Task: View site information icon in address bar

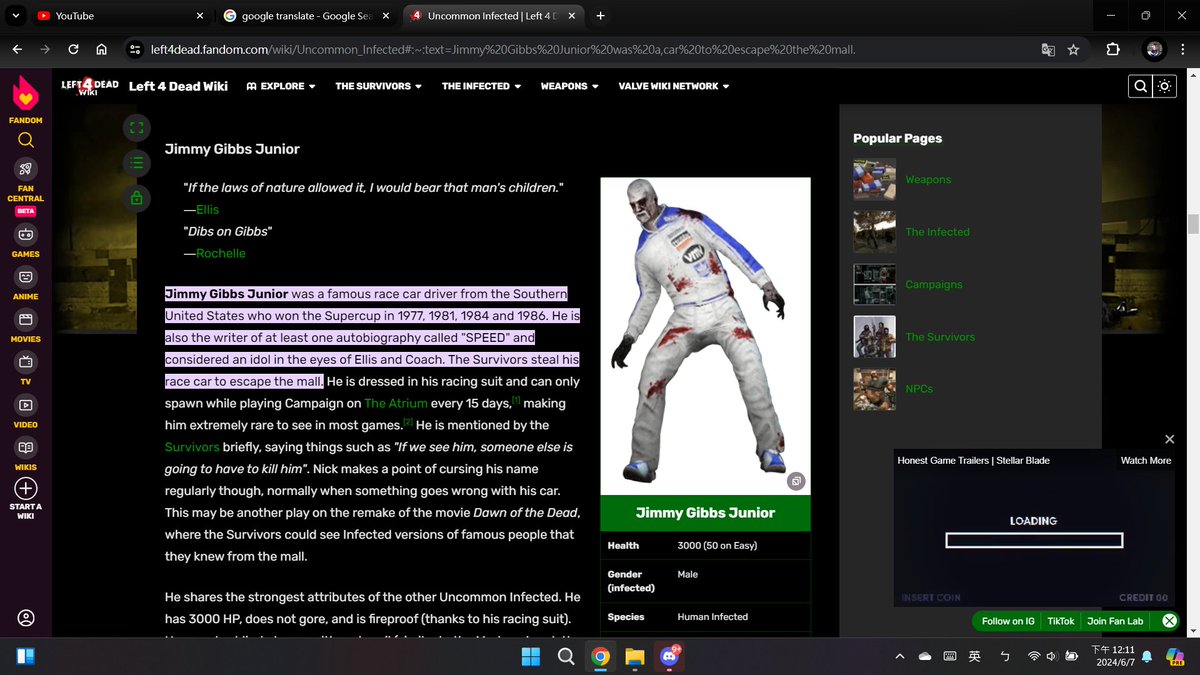Action: click(x=134, y=50)
